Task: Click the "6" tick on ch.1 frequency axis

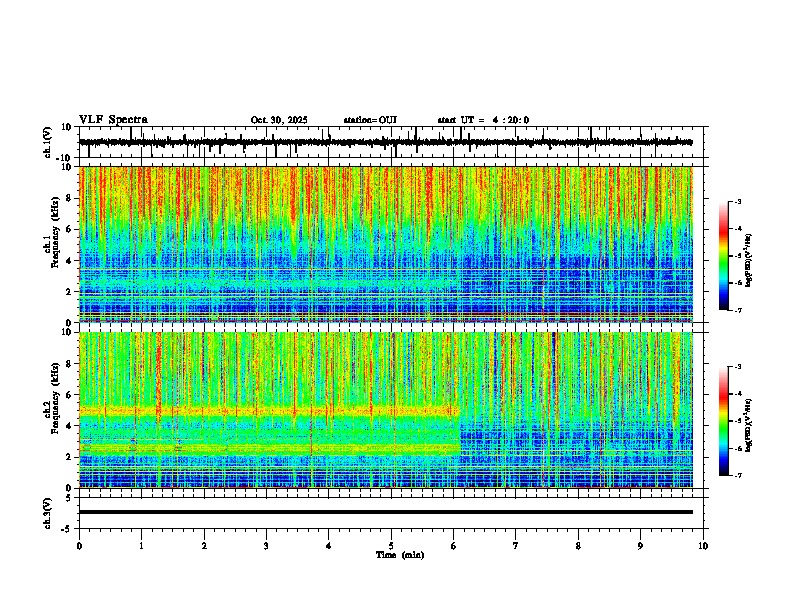Action: click(70, 230)
